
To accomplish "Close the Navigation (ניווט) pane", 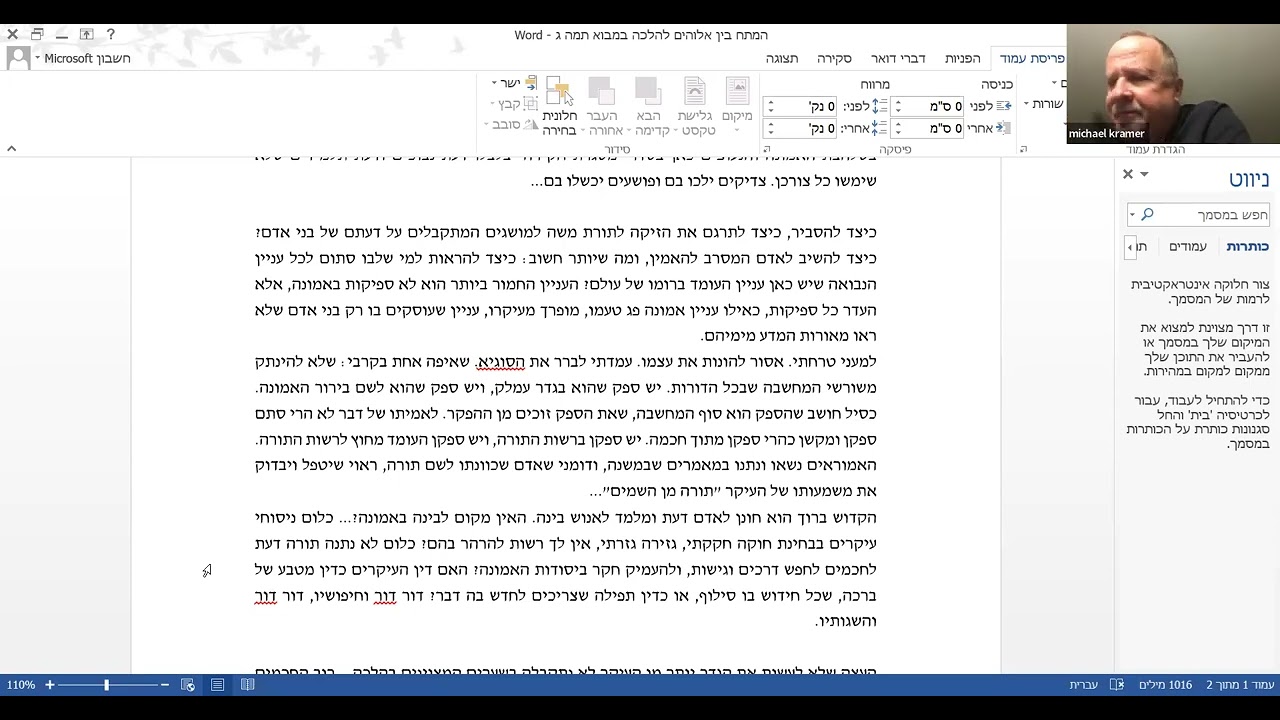I will tap(1128, 174).
